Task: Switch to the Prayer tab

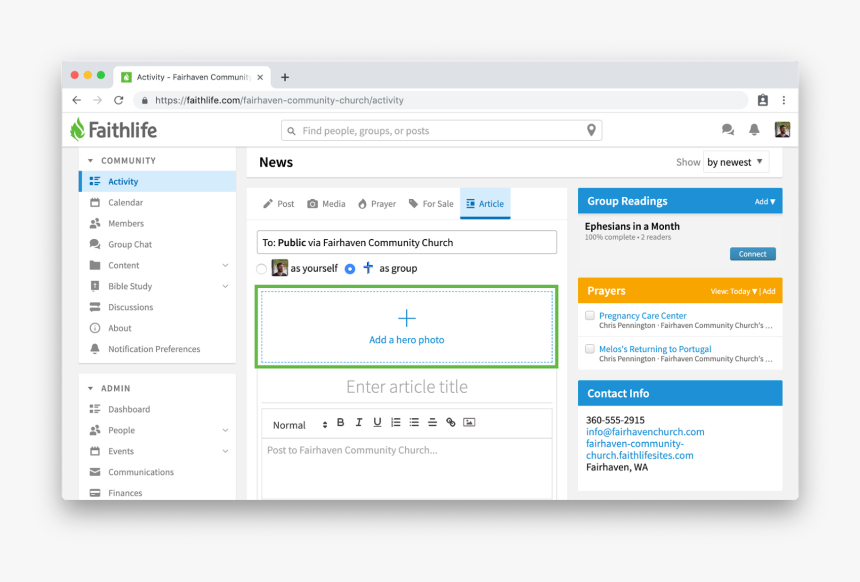Action: (377, 204)
